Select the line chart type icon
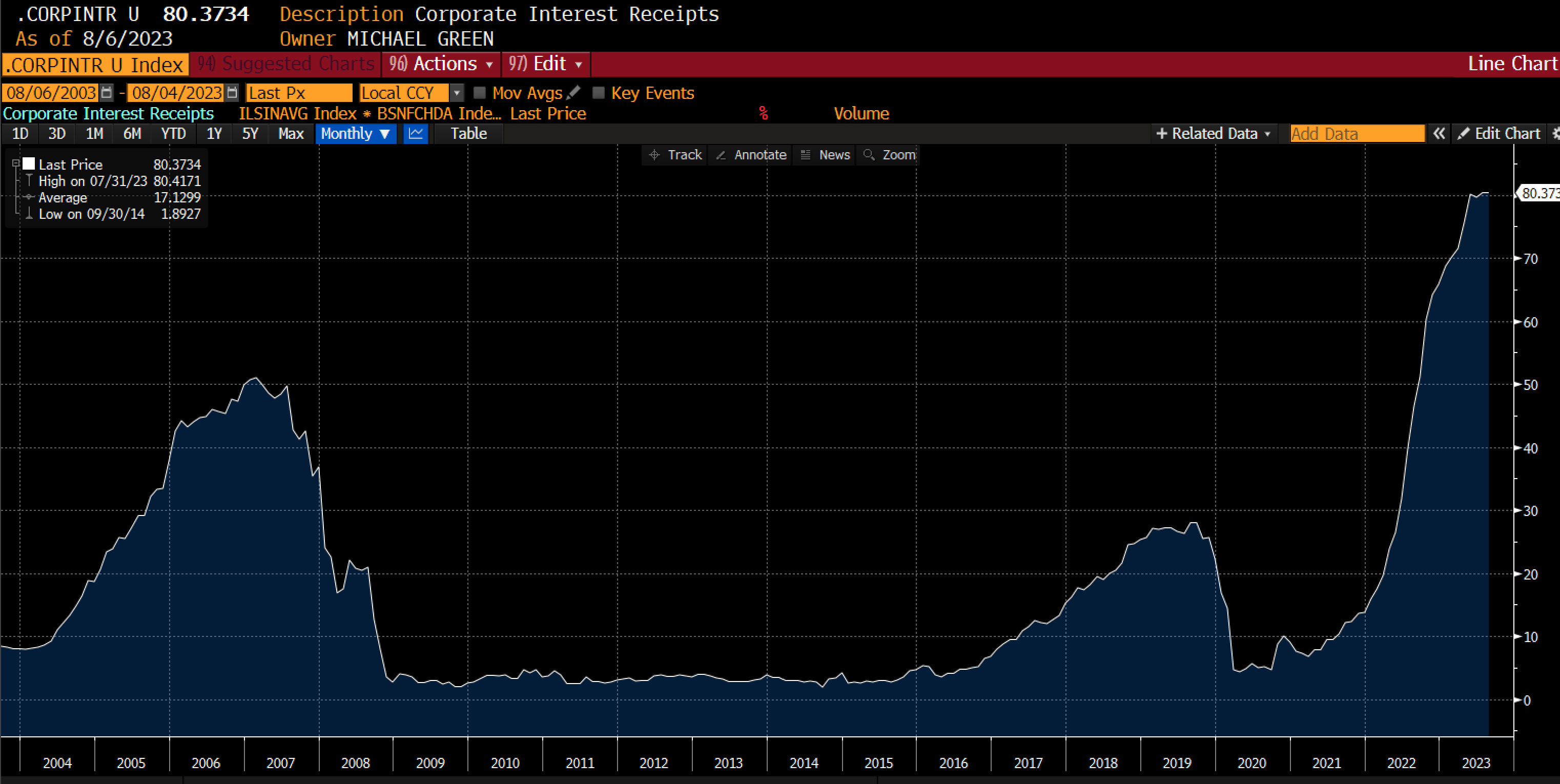Image resolution: width=1560 pixels, height=784 pixels. click(x=416, y=134)
